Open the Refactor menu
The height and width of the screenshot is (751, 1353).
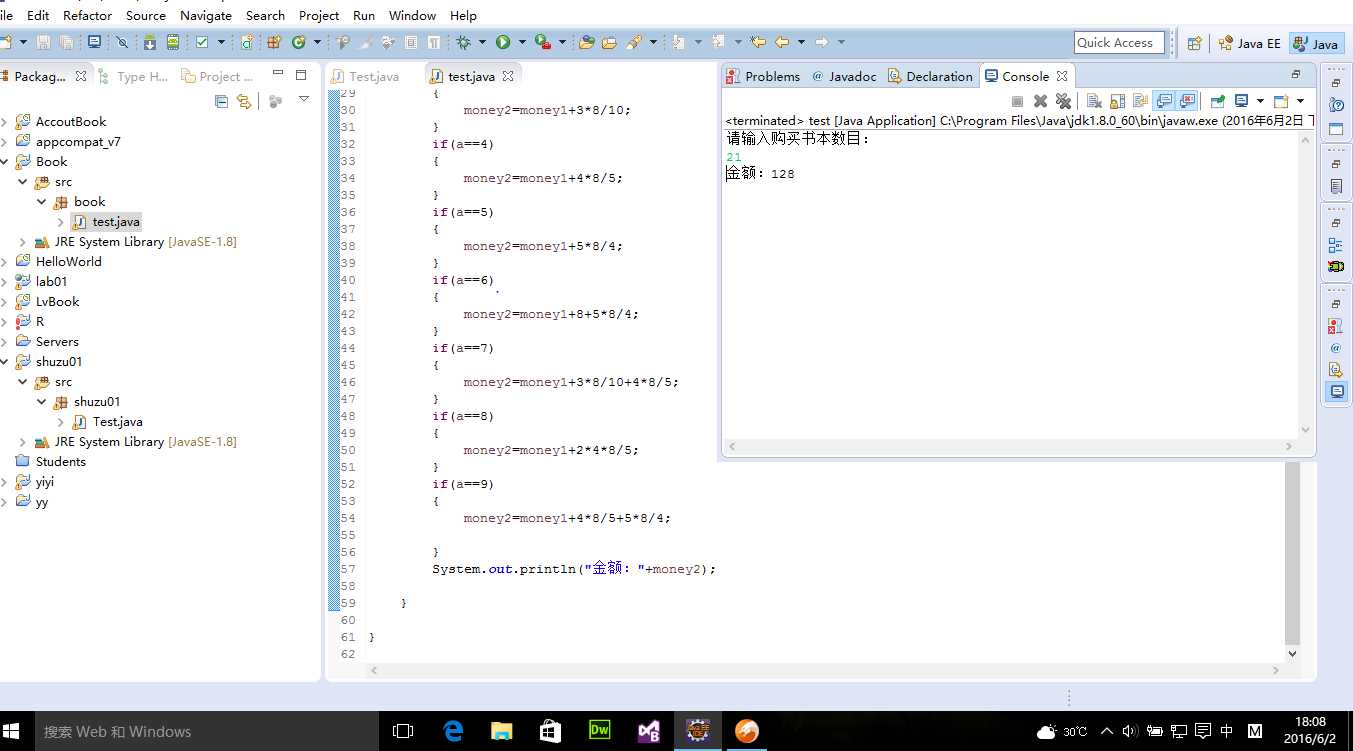pyautogui.click(x=87, y=15)
